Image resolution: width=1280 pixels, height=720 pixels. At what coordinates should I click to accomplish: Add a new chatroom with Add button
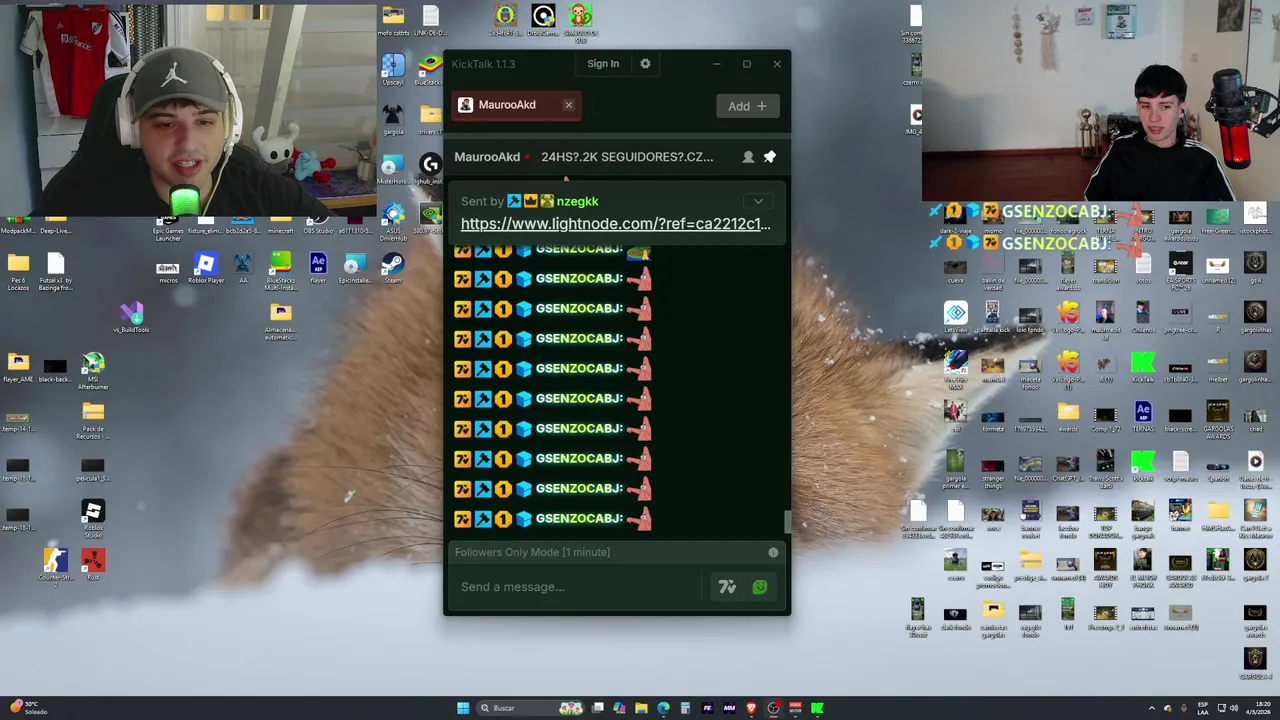747,106
